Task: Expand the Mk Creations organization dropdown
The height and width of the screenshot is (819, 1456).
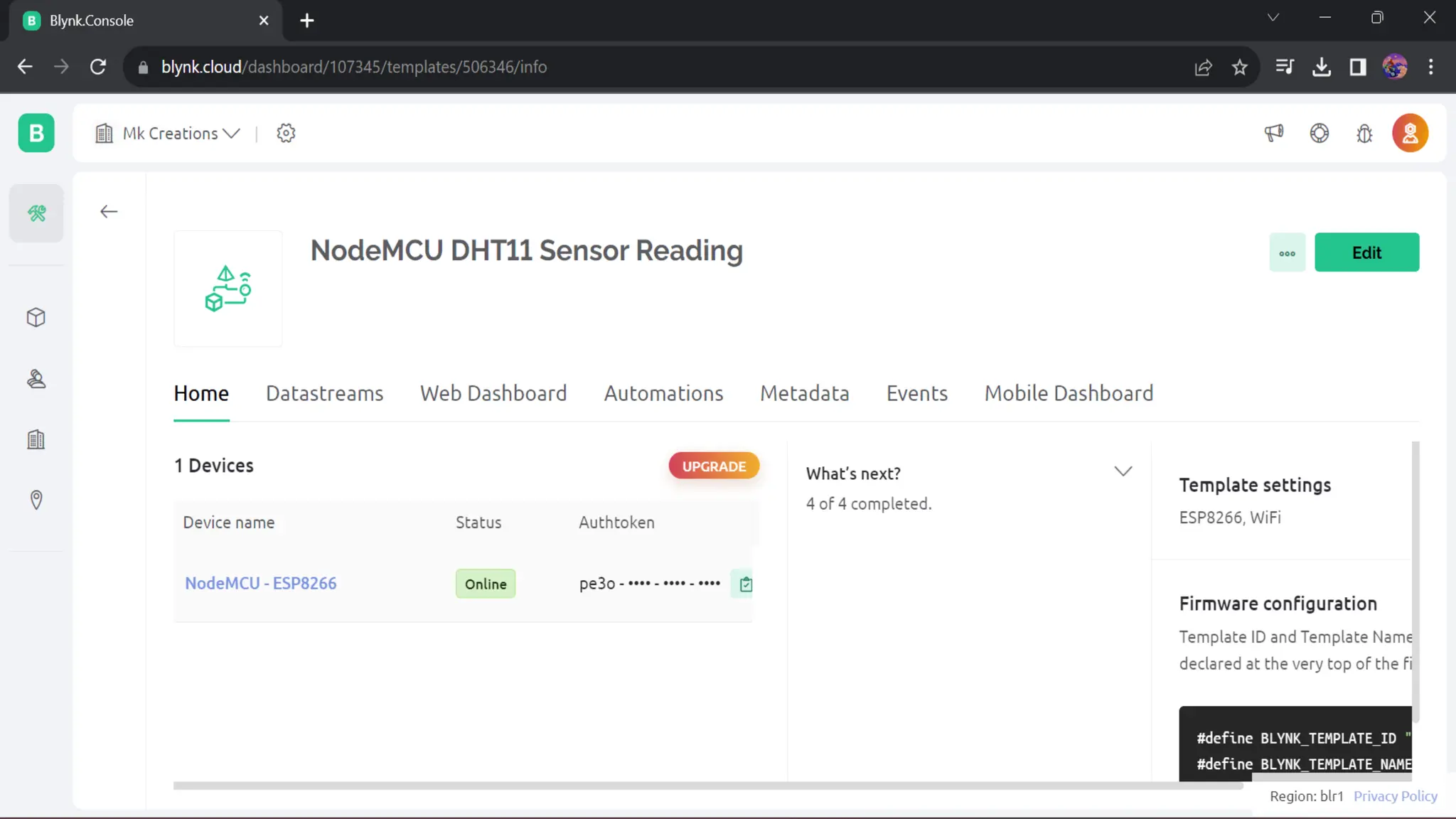Action: tap(181, 134)
